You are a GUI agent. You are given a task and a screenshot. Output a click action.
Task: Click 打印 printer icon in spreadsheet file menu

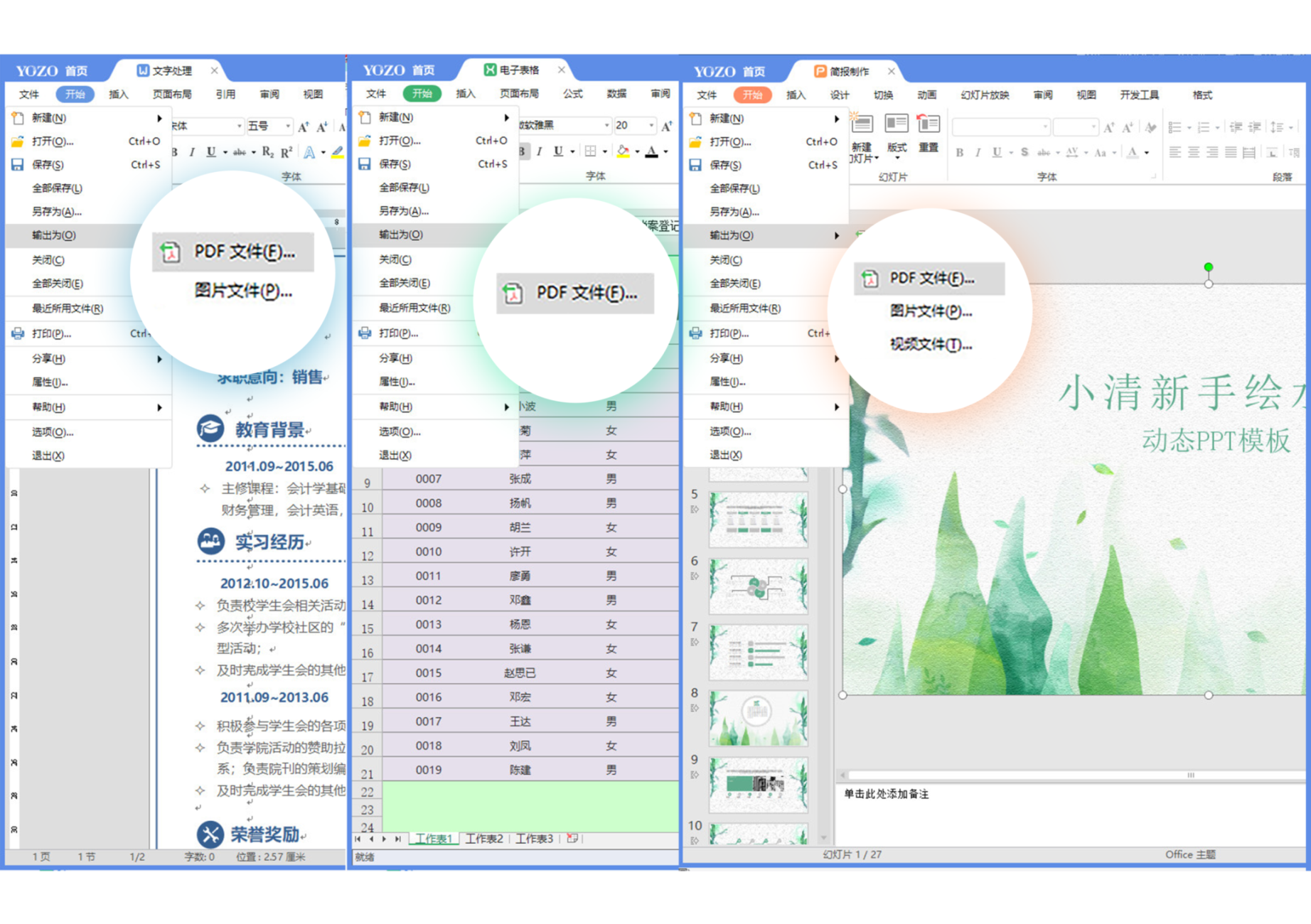tap(365, 333)
